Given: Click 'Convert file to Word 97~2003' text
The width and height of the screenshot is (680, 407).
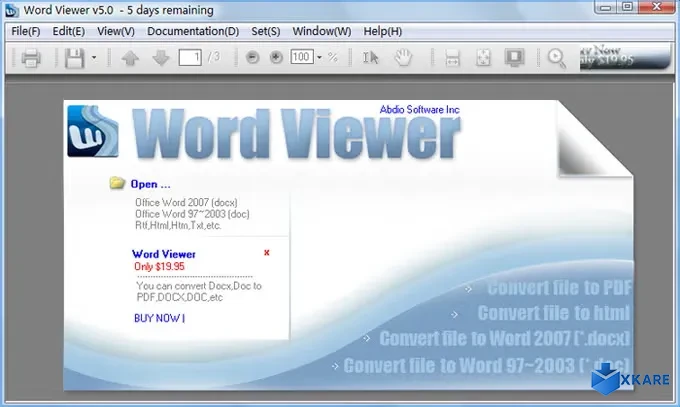Looking at the screenshot, I should (x=486, y=366).
